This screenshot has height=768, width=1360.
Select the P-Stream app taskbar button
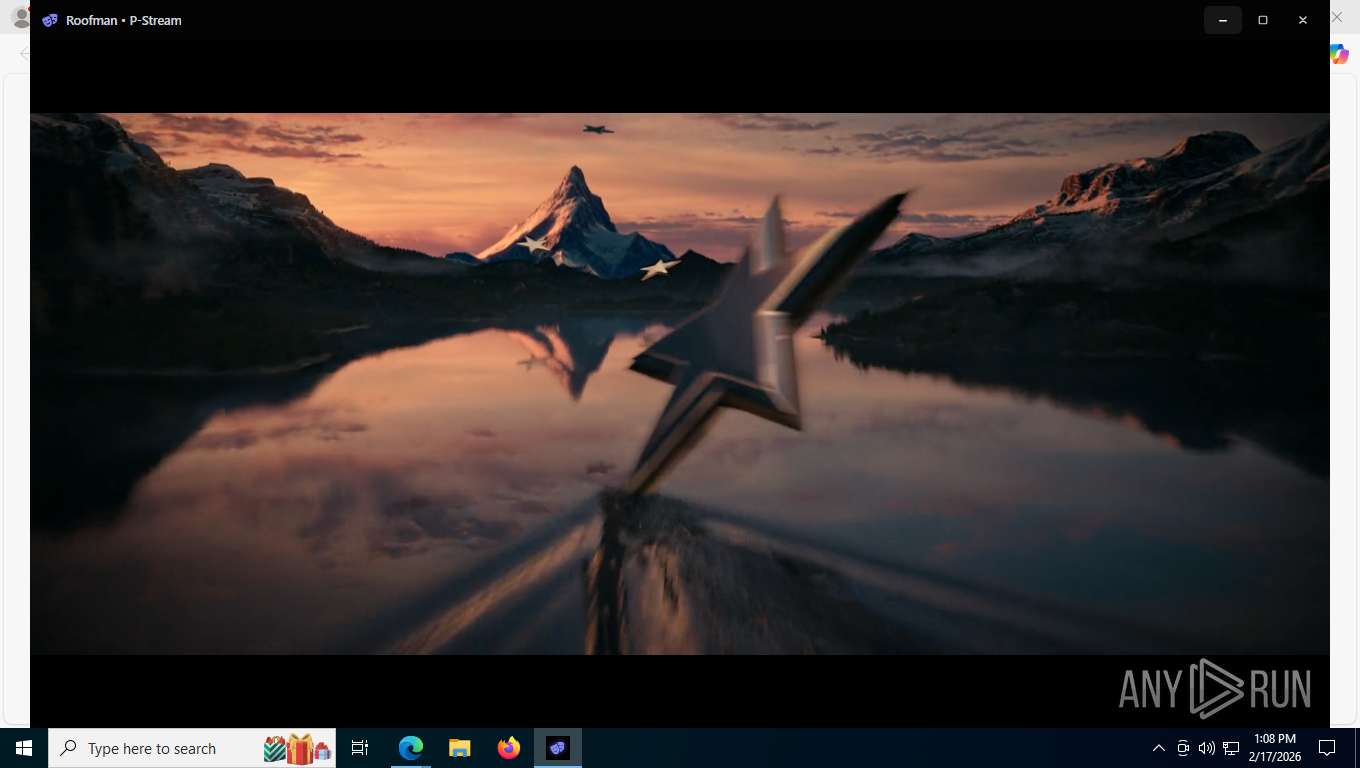pos(558,748)
